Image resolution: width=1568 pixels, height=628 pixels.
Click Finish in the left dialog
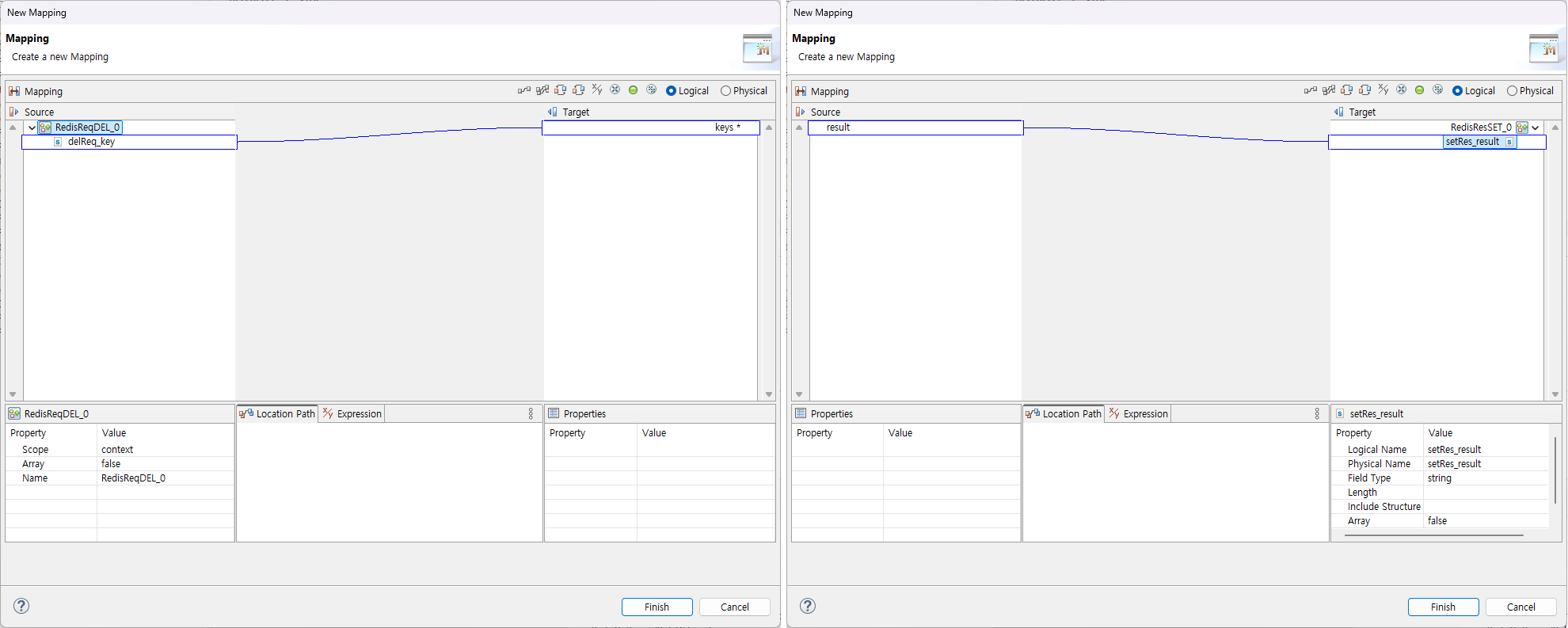tap(657, 607)
